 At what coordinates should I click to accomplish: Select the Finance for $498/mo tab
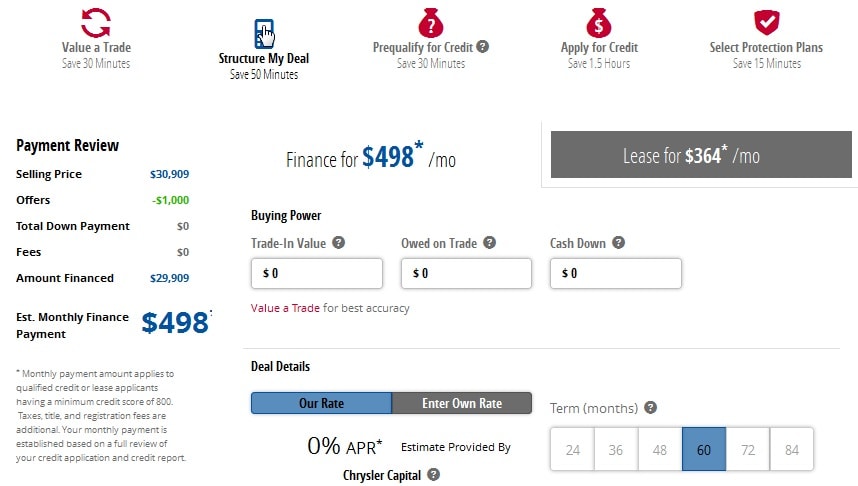[370, 157]
